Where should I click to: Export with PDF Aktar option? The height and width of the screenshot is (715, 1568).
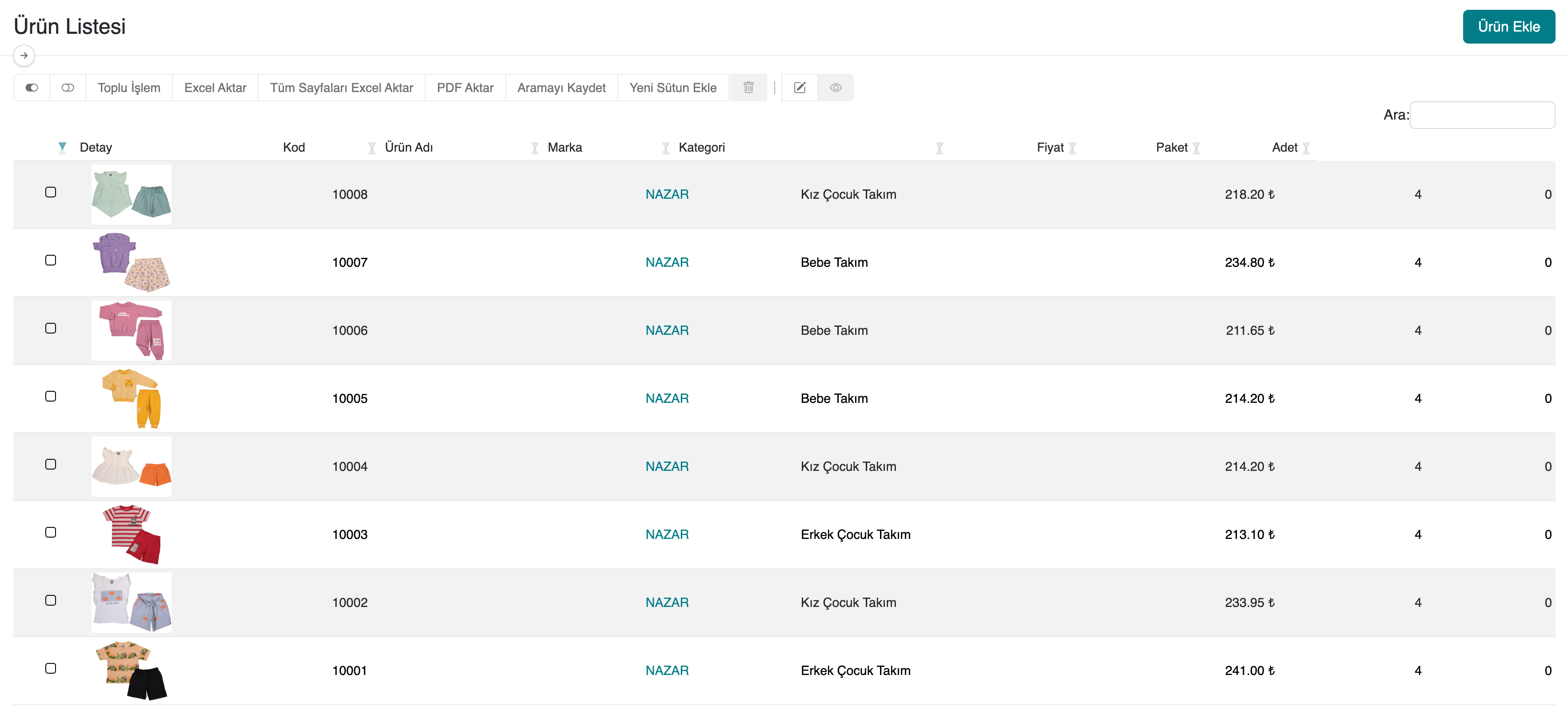click(465, 88)
